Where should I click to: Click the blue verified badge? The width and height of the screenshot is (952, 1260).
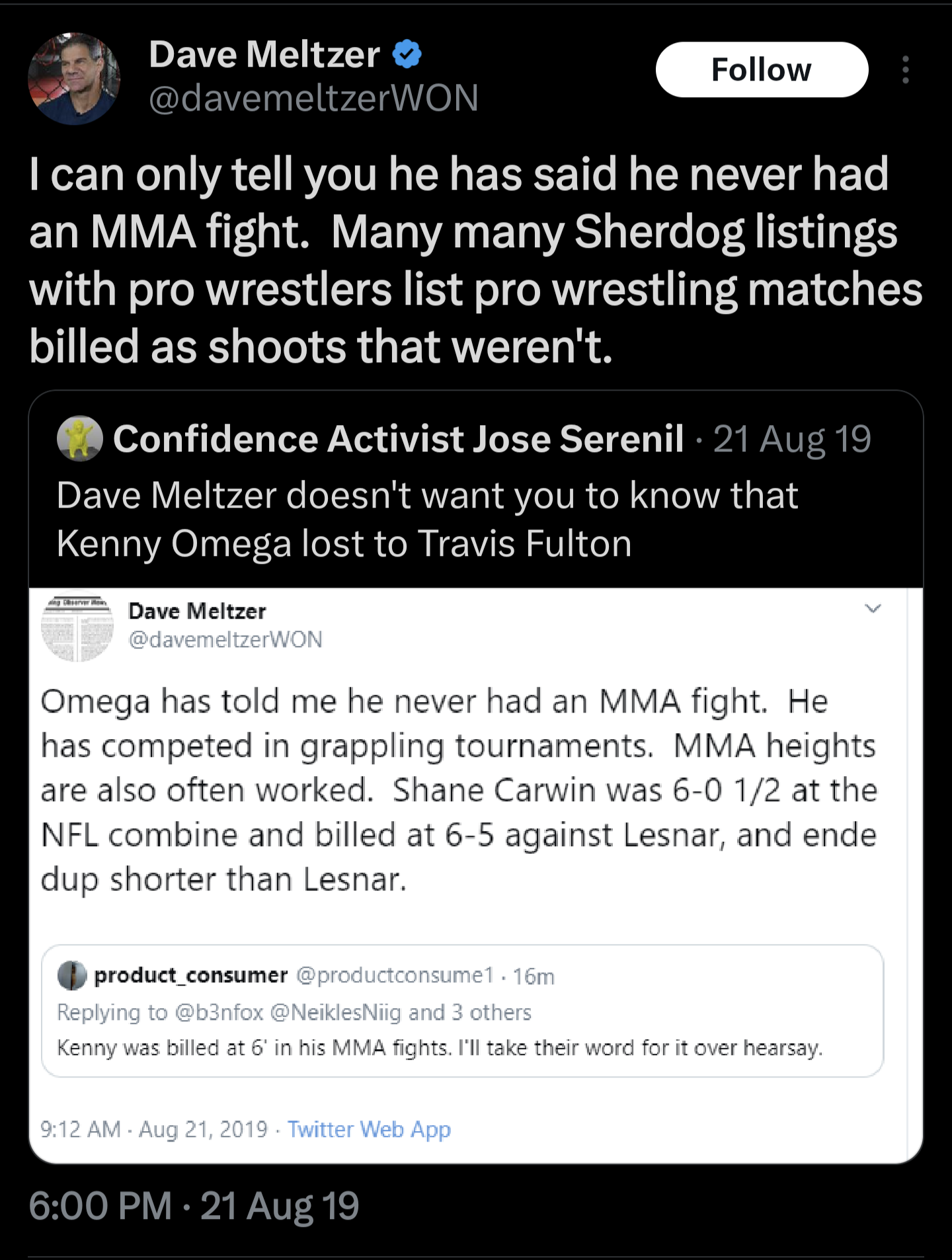pyautogui.click(x=407, y=54)
